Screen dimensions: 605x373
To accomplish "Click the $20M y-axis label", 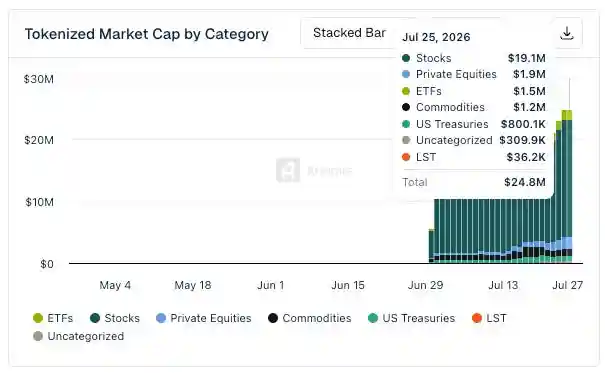I will 39,140.
